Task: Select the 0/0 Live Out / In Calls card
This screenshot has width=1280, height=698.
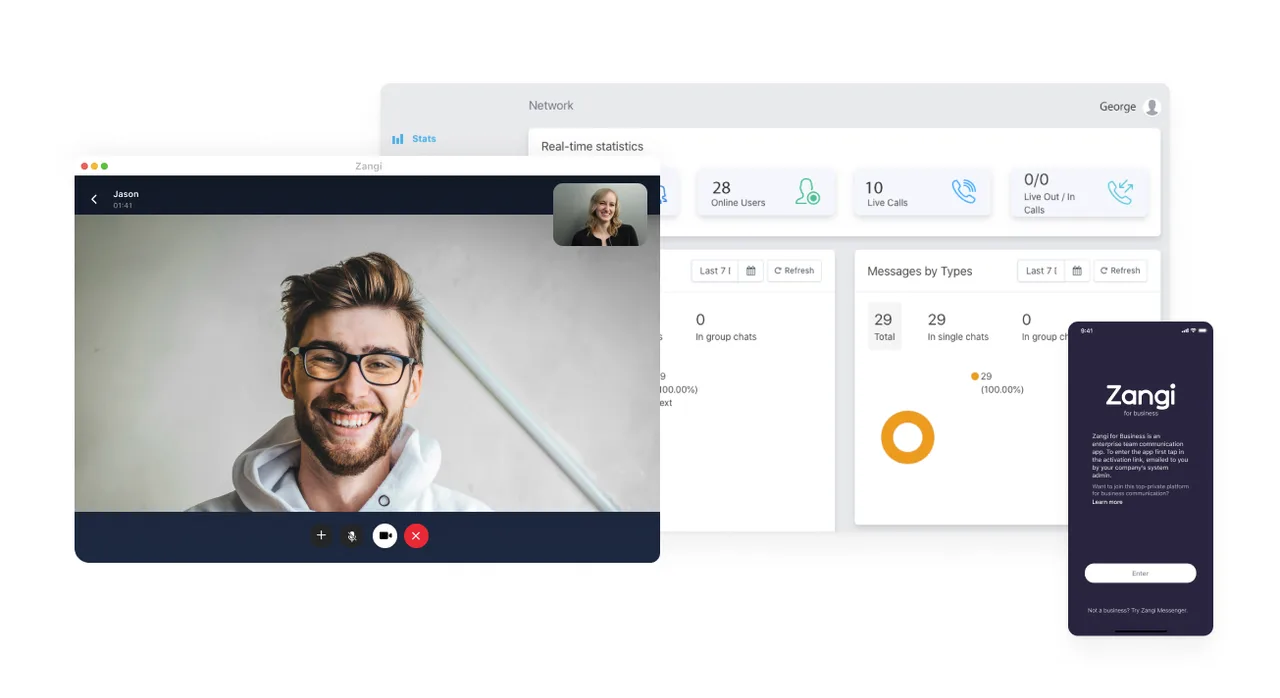Action: 1078,192
